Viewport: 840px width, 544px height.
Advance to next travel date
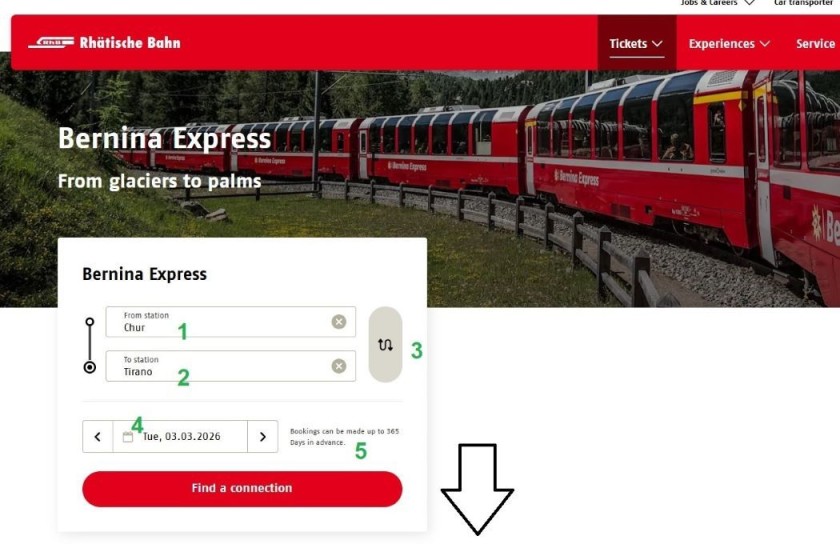[x=262, y=437]
